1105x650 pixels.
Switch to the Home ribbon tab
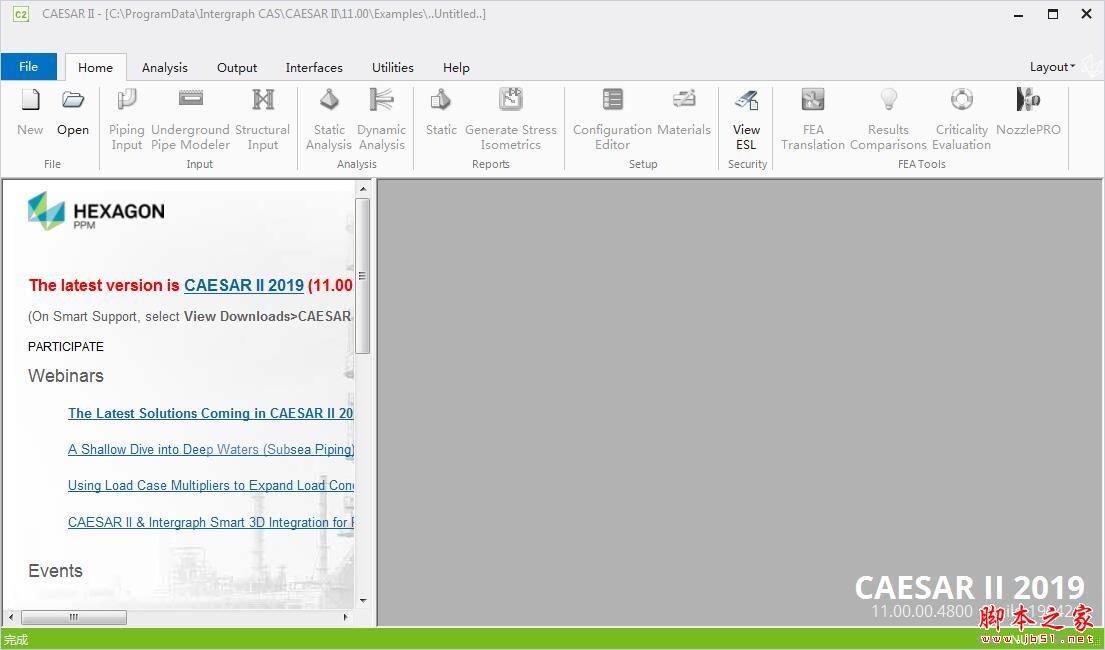(x=95, y=68)
